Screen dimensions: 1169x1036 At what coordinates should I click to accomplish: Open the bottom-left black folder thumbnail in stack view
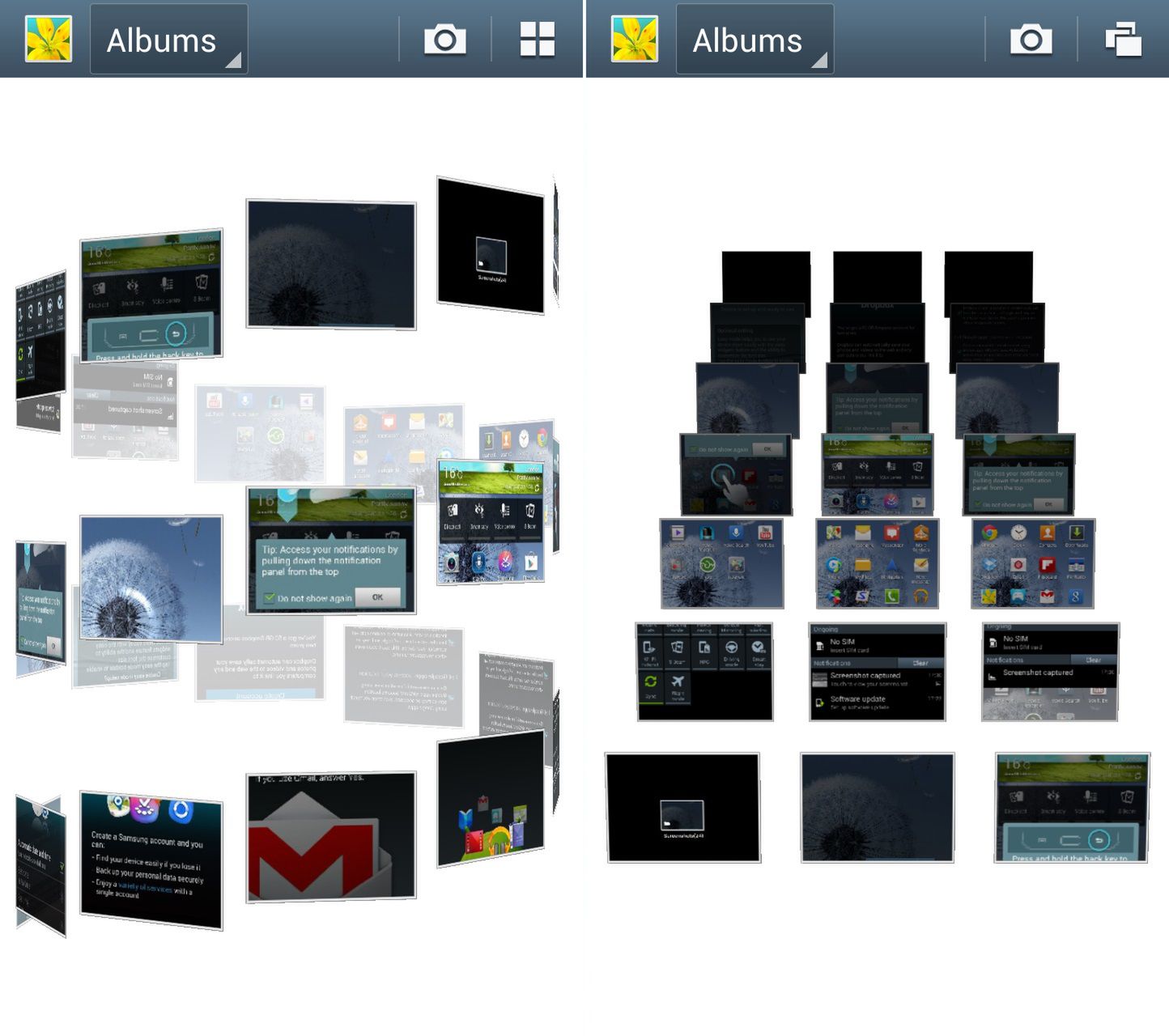(x=683, y=808)
